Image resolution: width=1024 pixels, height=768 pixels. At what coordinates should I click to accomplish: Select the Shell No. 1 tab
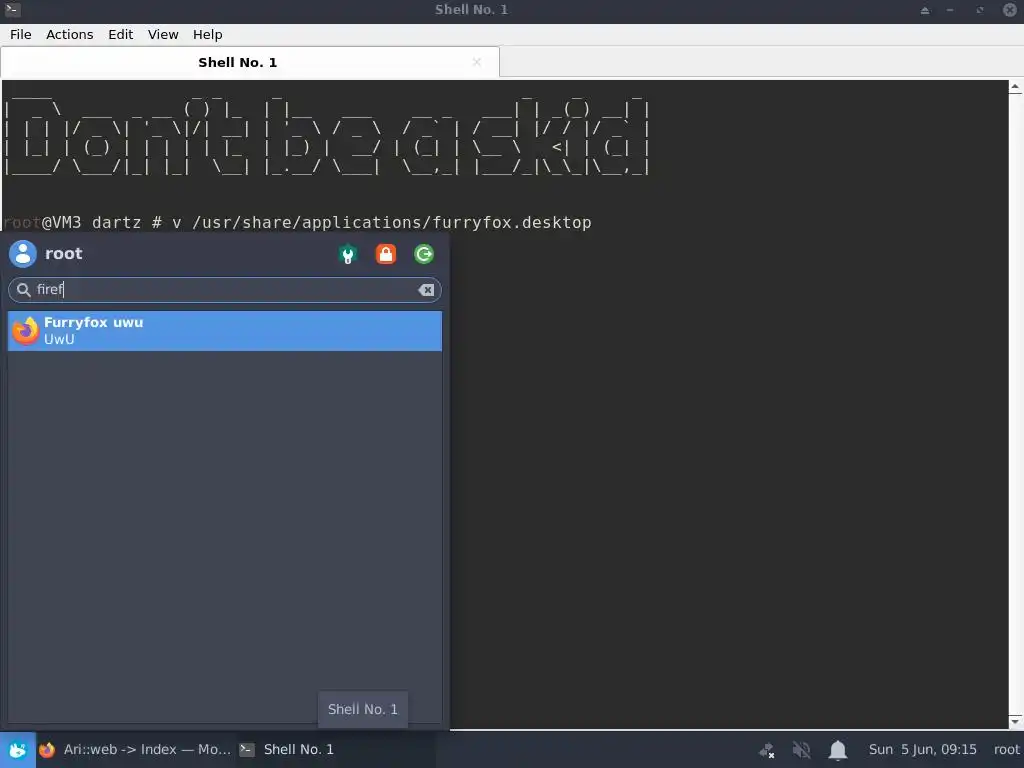(x=250, y=62)
